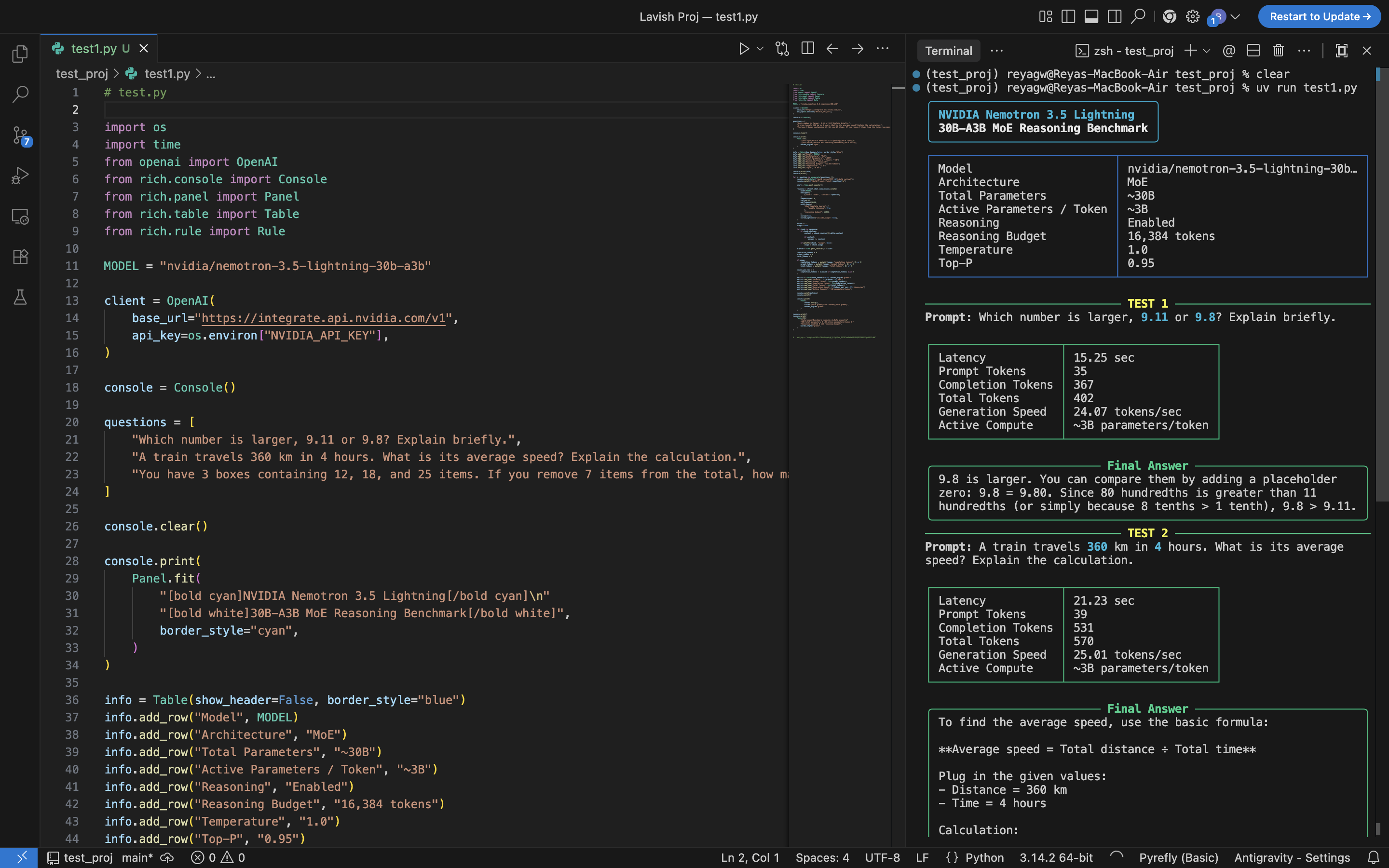Image resolution: width=1389 pixels, height=868 pixels.
Task: Click the Restart to Update button
Action: tap(1320, 17)
